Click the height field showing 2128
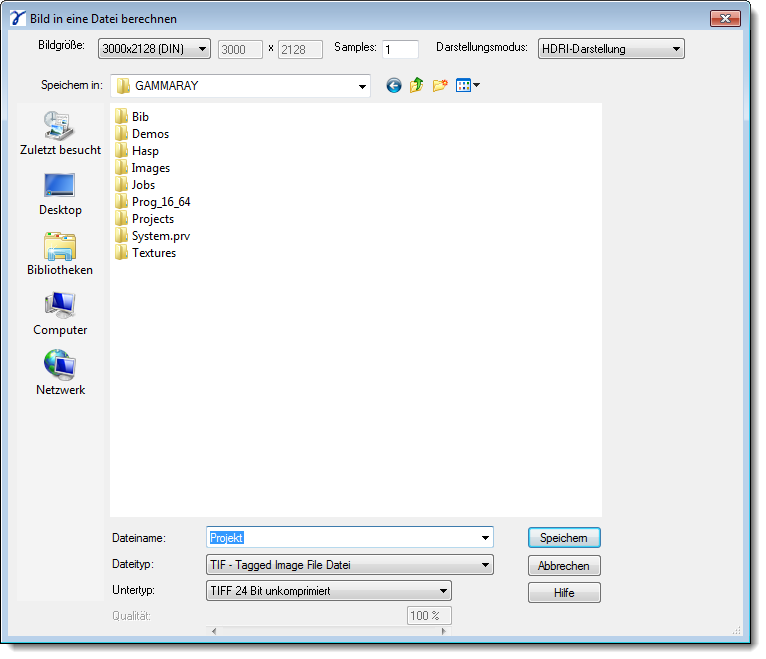The height and width of the screenshot is (659, 766). [300, 49]
